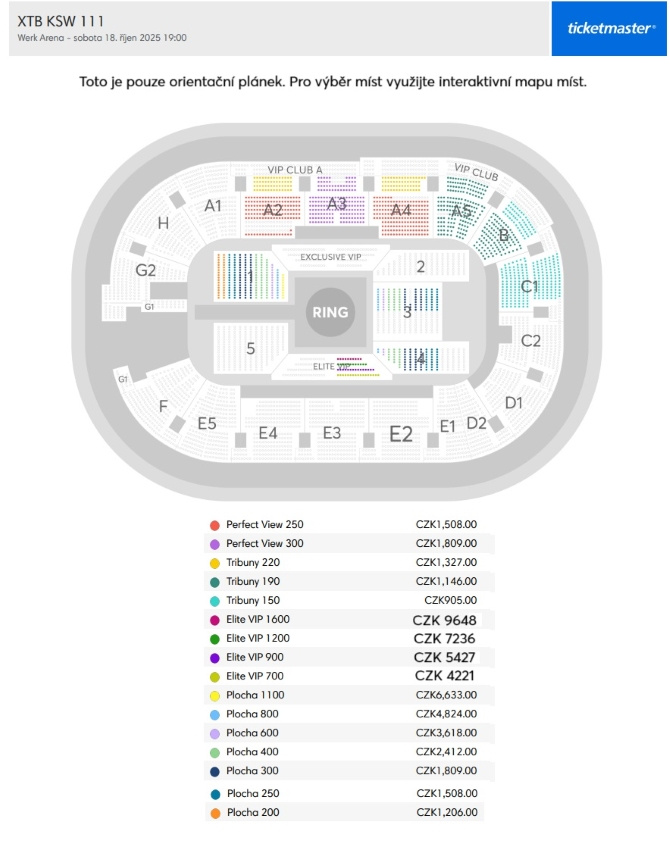Viewport: 670px width, 841px height.
Task: Click the magenta Elite VIP 1600 legend dot
Action: coord(215,620)
